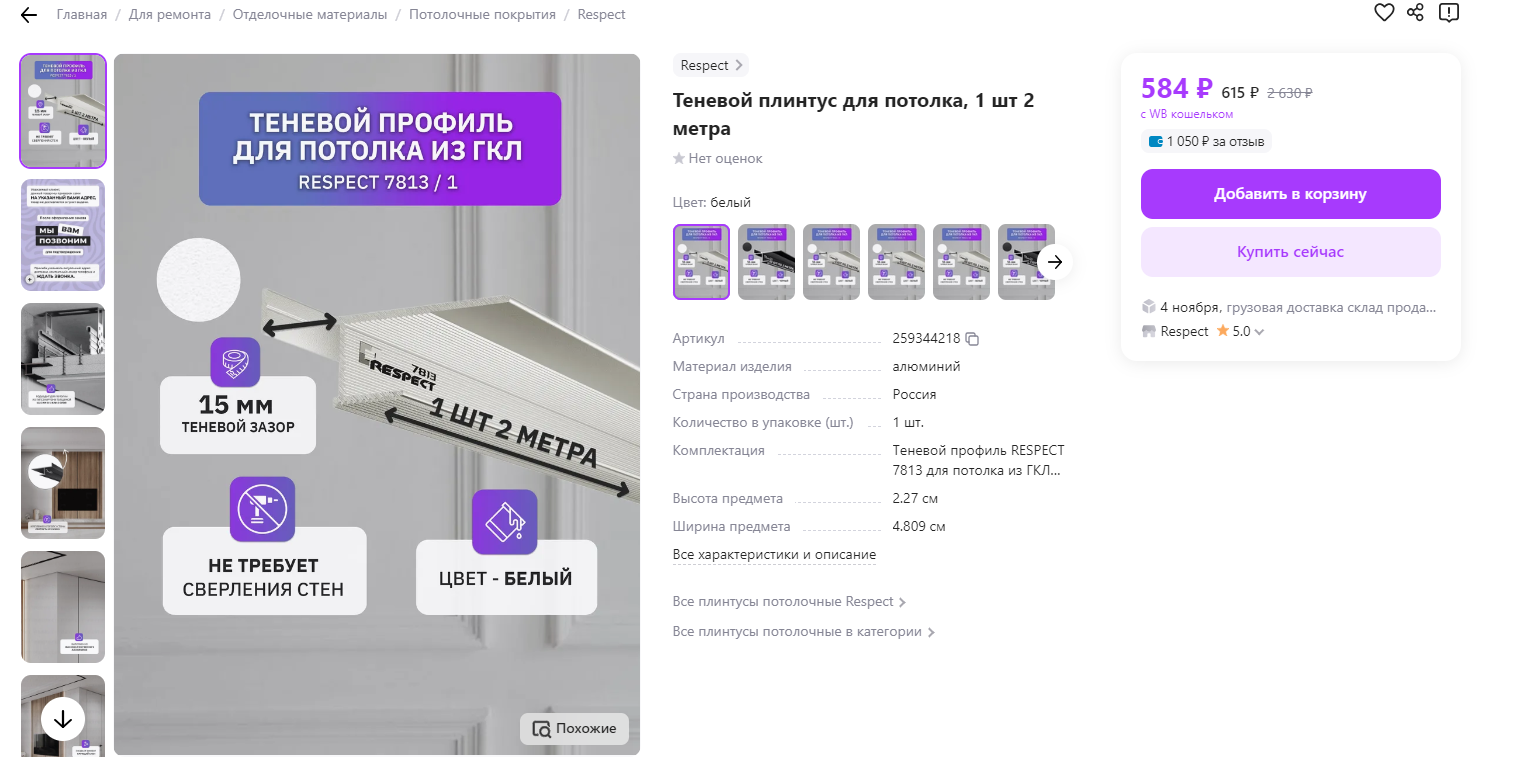Copy article number 259344218 with copy icon

point(972,339)
